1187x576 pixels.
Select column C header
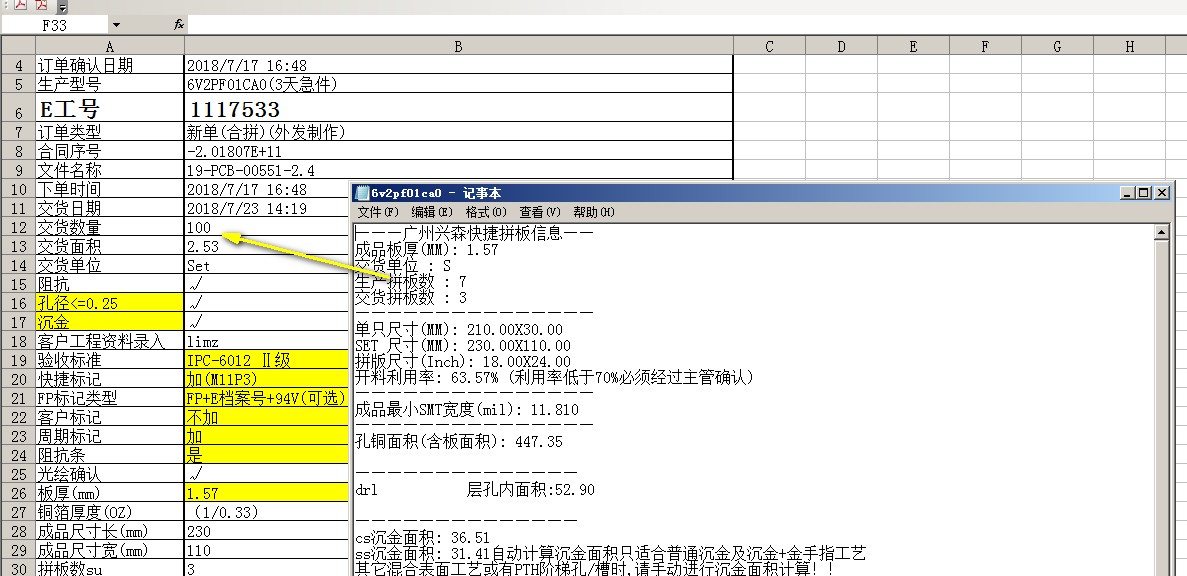coord(769,46)
